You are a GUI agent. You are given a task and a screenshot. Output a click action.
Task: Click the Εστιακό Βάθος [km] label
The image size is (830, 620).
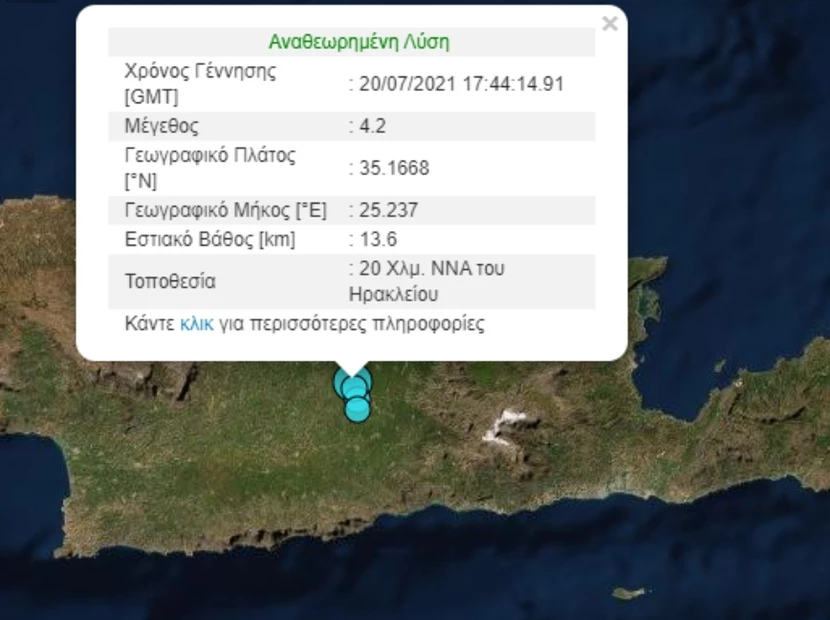coord(210,239)
